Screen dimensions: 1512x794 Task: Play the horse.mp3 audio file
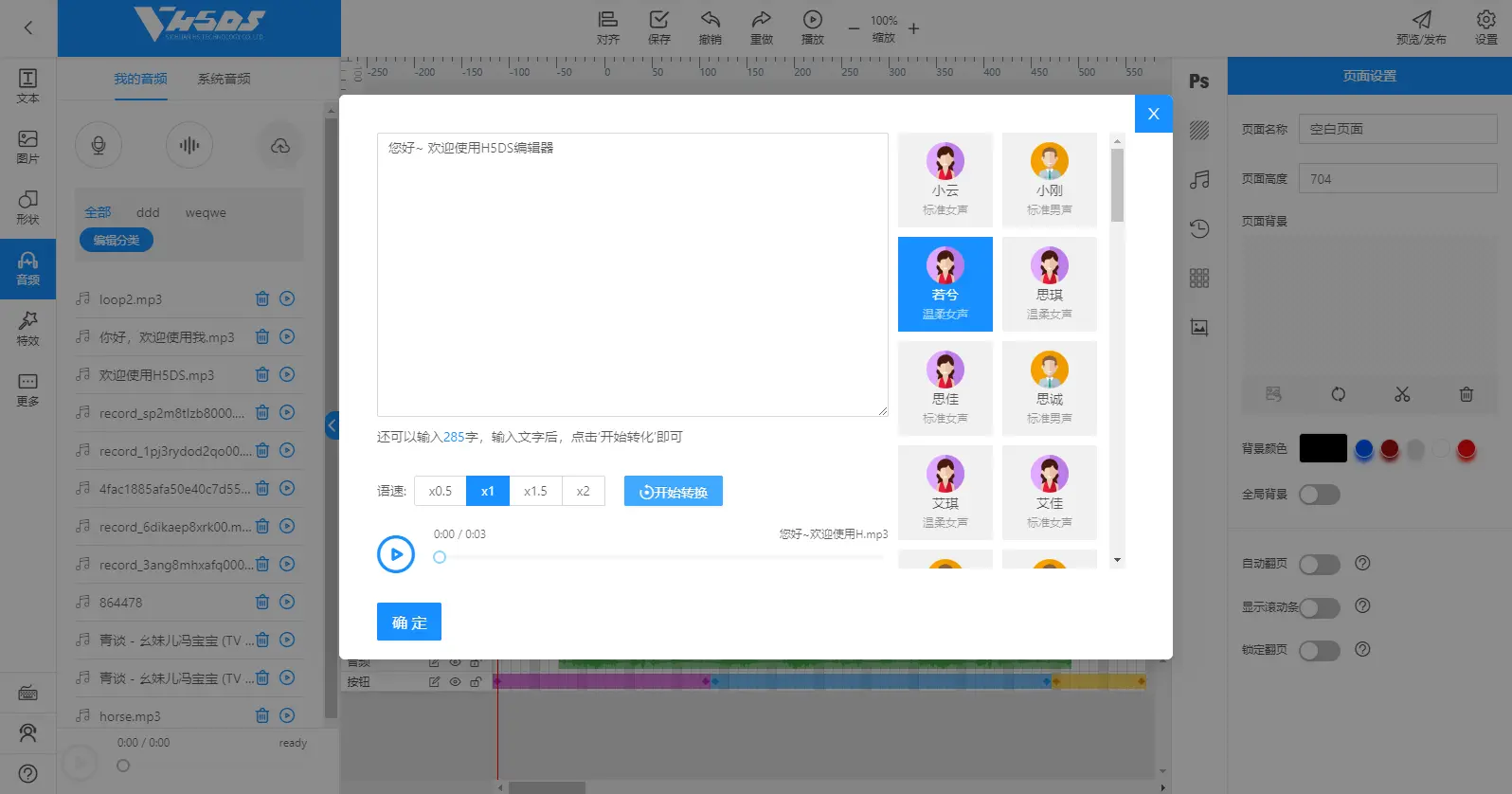(x=287, y=715)
